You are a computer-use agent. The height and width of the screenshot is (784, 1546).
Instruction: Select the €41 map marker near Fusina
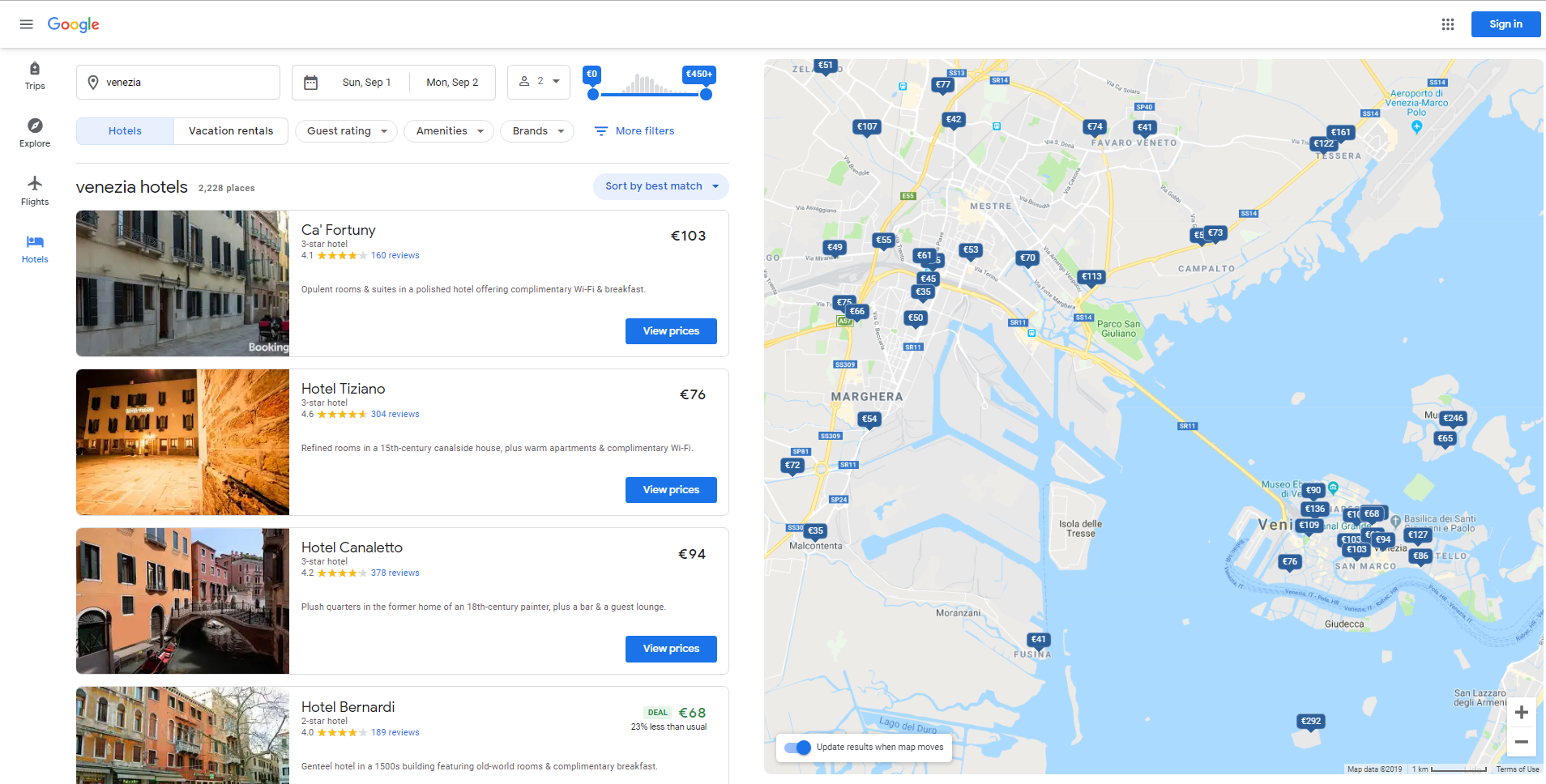[1038, 640]
